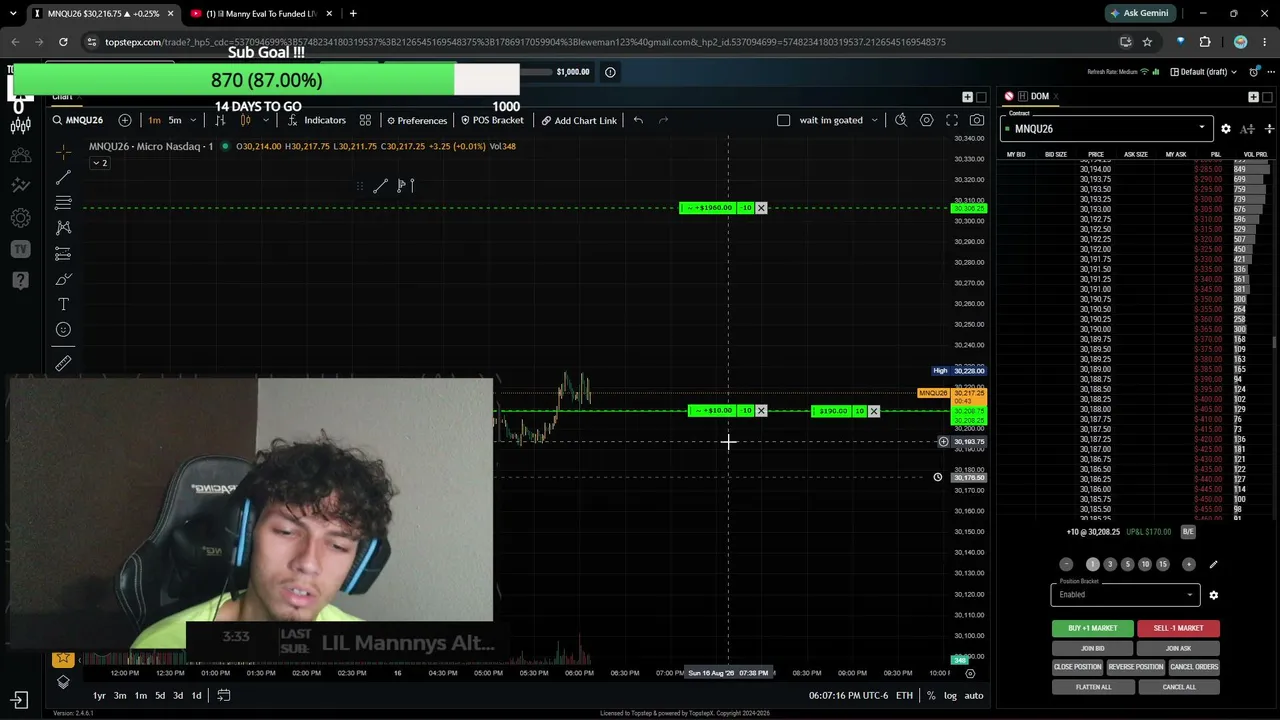Open the forecasting and measurement tool
This screenshot has width=1280, height=720.
tap(63, 253)
